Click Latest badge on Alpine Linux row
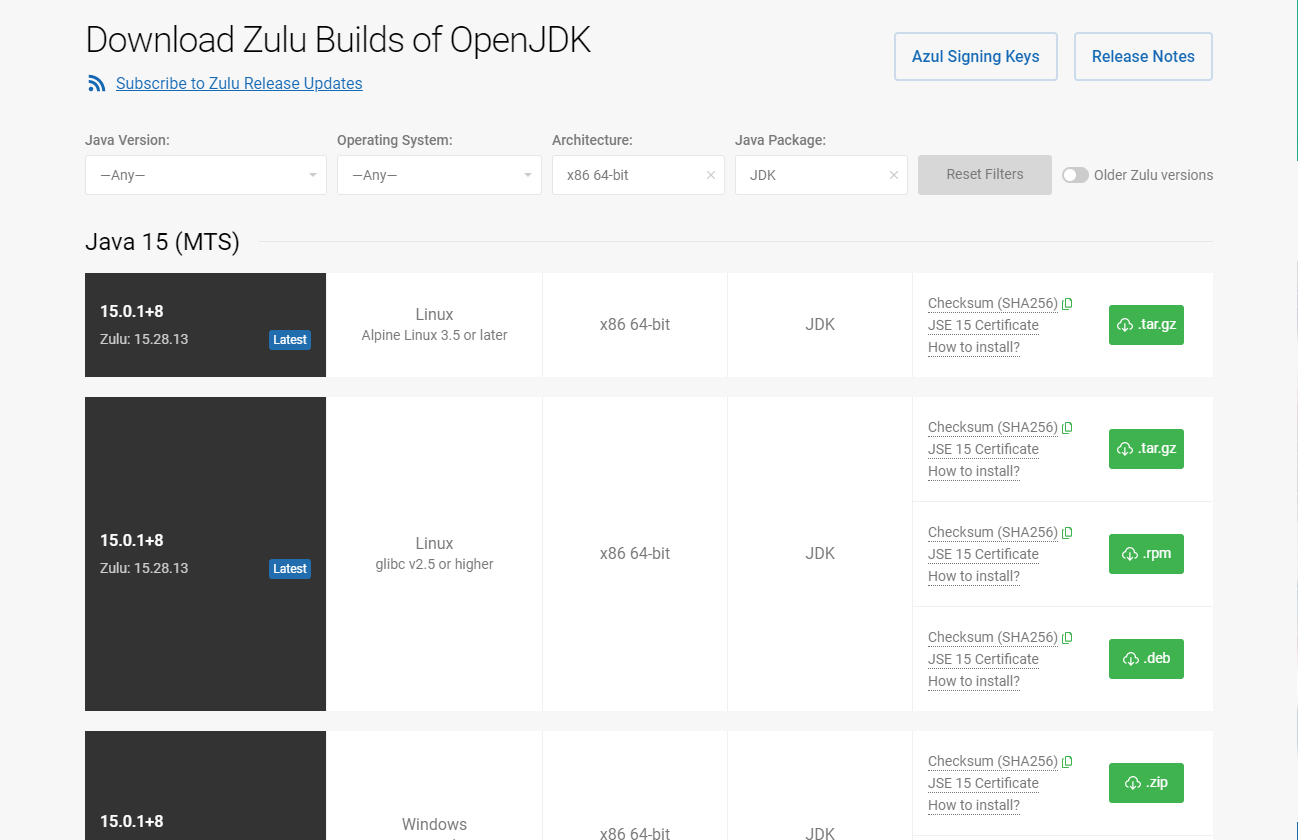 [x=290, y=340]
